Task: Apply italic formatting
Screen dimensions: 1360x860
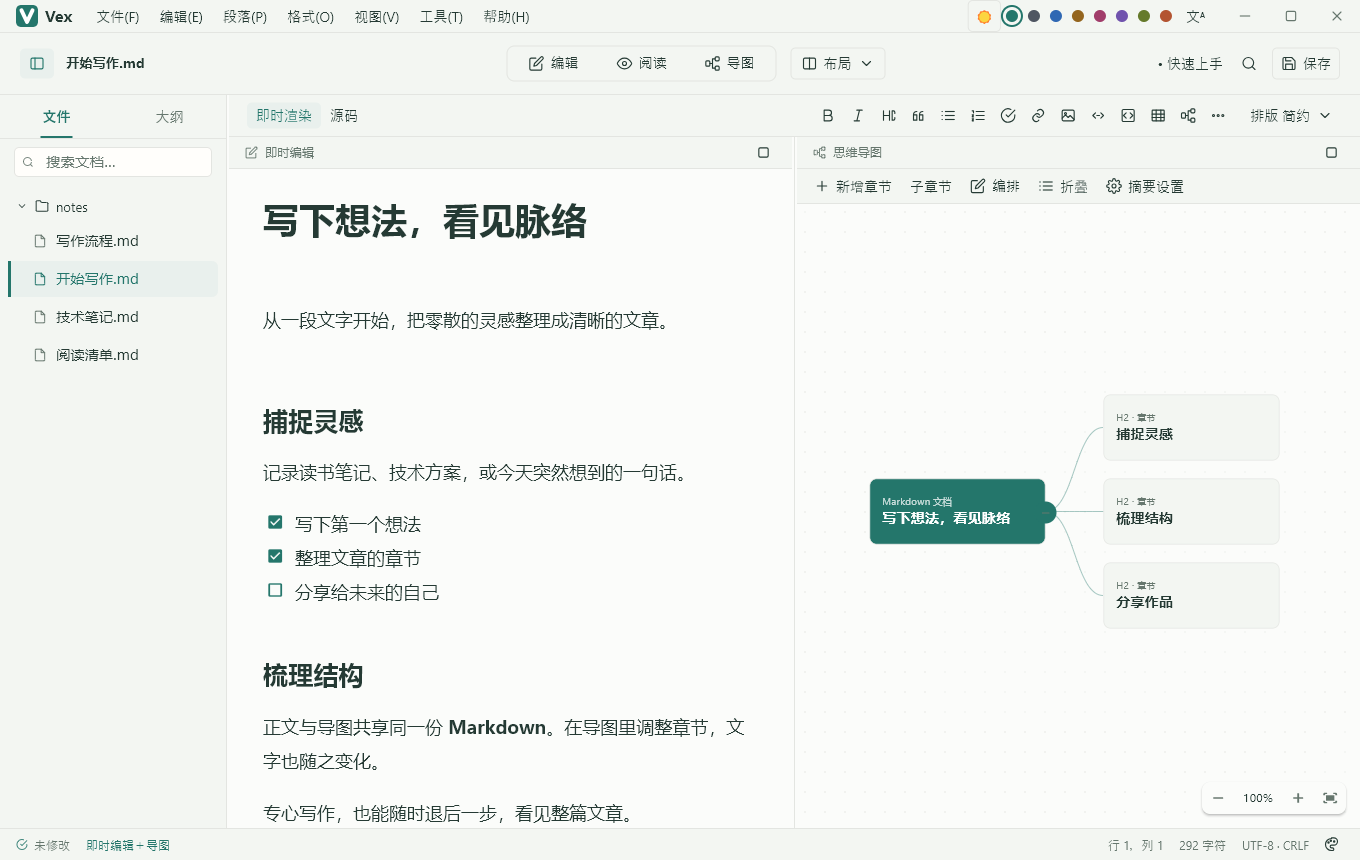Action: click(858, 115)
